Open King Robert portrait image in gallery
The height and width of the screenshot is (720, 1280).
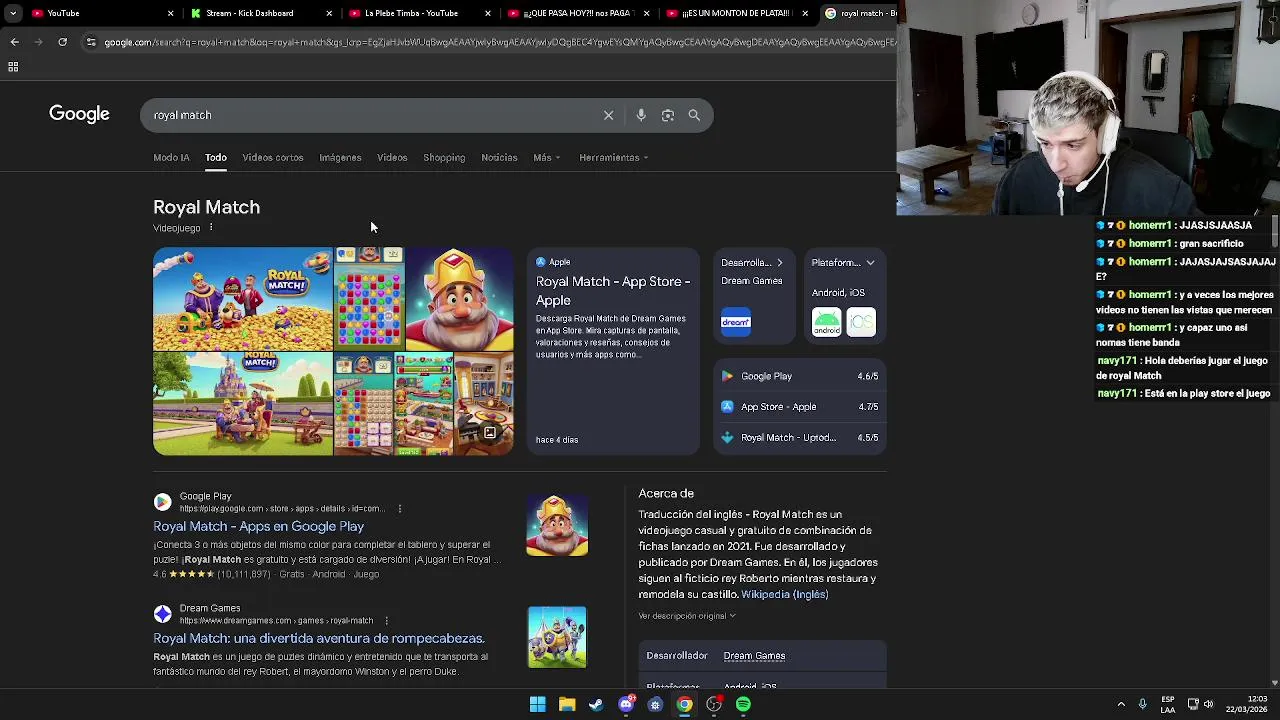460,299
